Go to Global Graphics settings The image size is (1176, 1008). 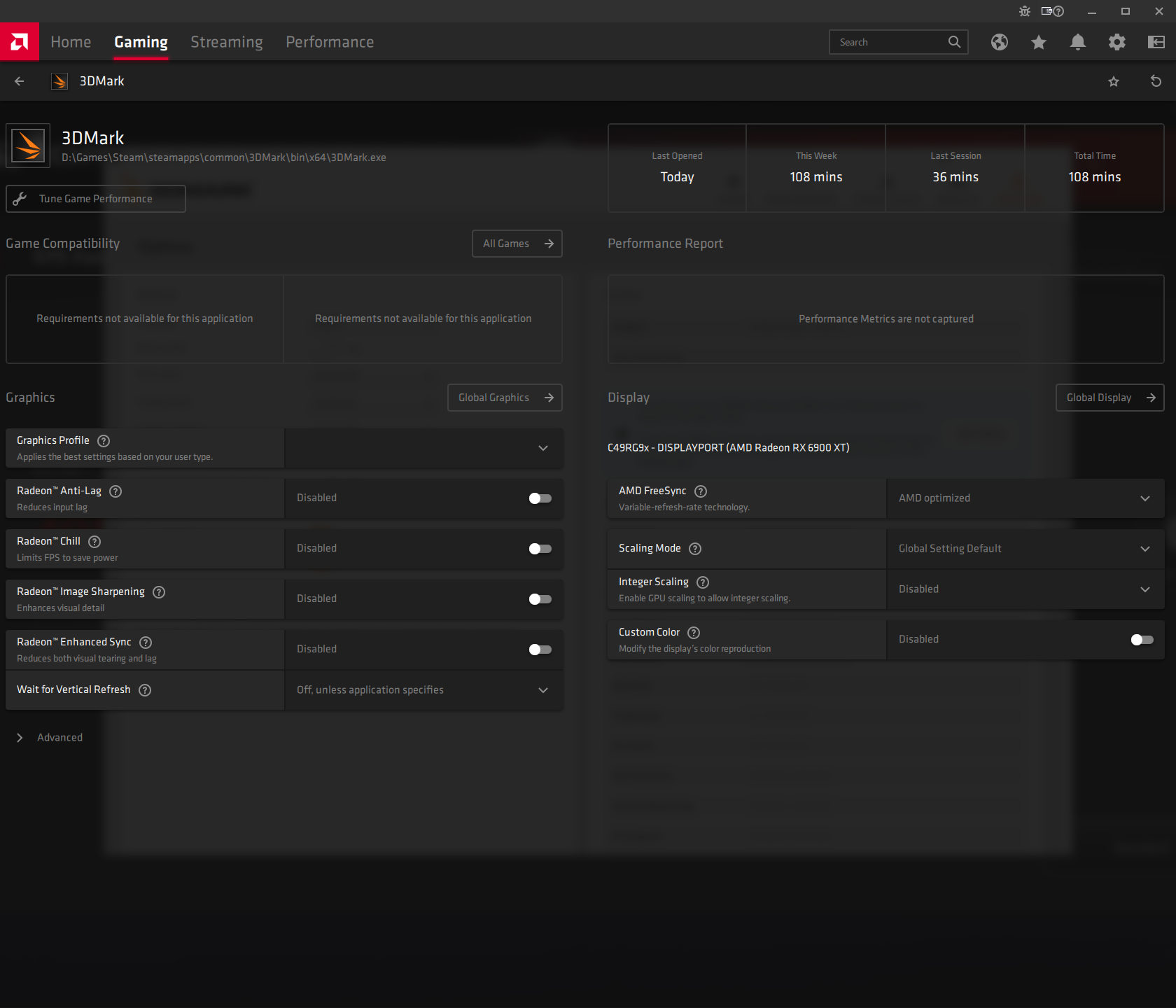(505, 398)
